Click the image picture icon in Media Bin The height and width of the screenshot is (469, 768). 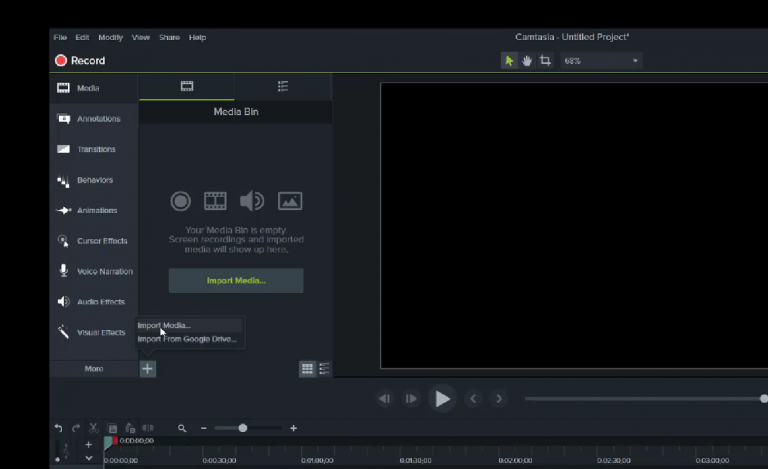coord(290,201)
